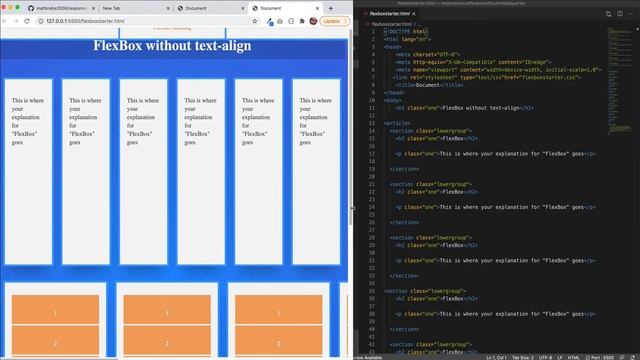The height and width of the screenshot is (360, 640).
Task: Click the open changes icon in VS Code editor
Action: pyautogui.click(x=608, y=13)
